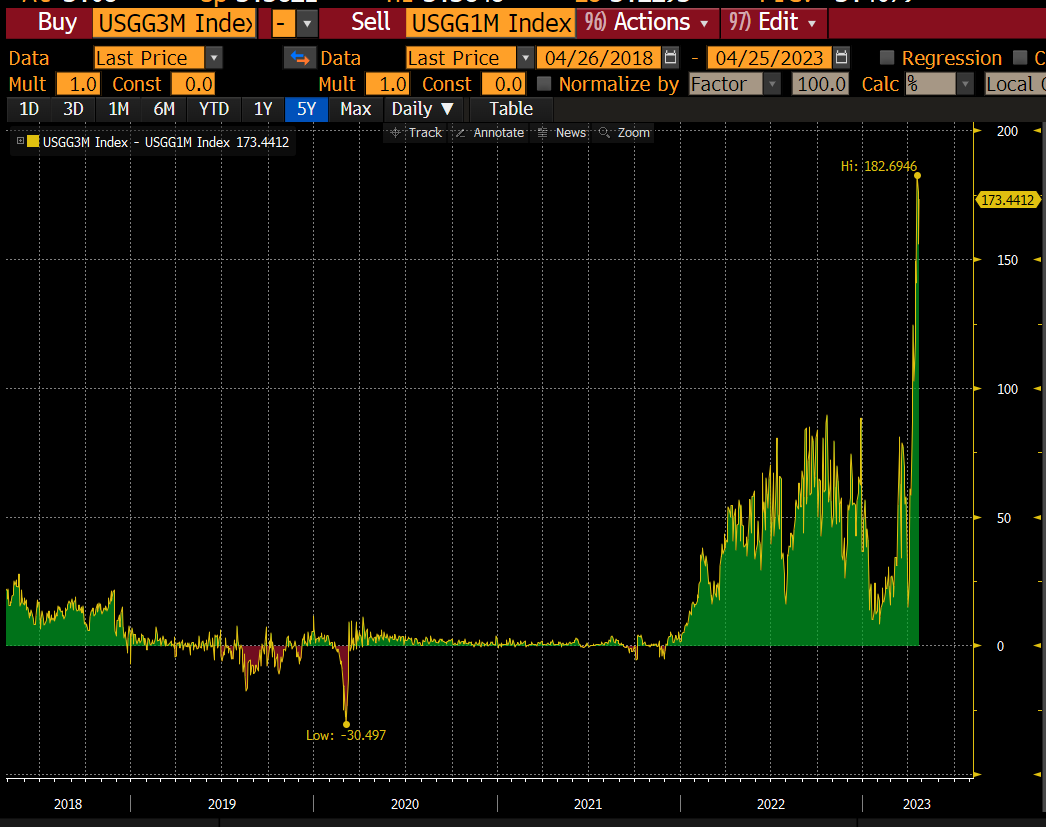Viewport: 1046px width, 827px height.
Task: Click the start date 04/26/2018 field
Action: coord(599,58)
